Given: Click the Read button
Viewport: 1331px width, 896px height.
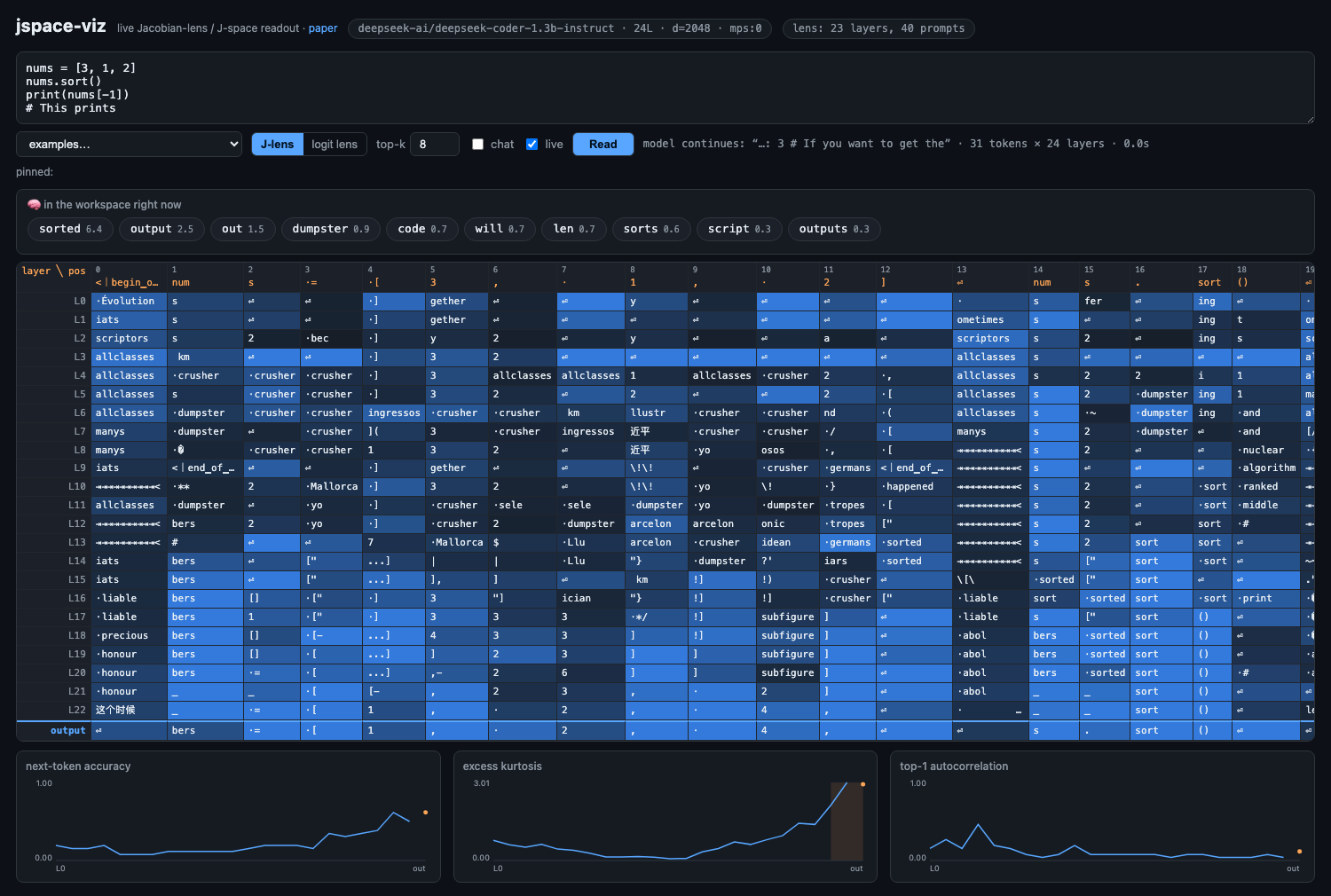Looking at the screenshot, I should tap(603, 144).
